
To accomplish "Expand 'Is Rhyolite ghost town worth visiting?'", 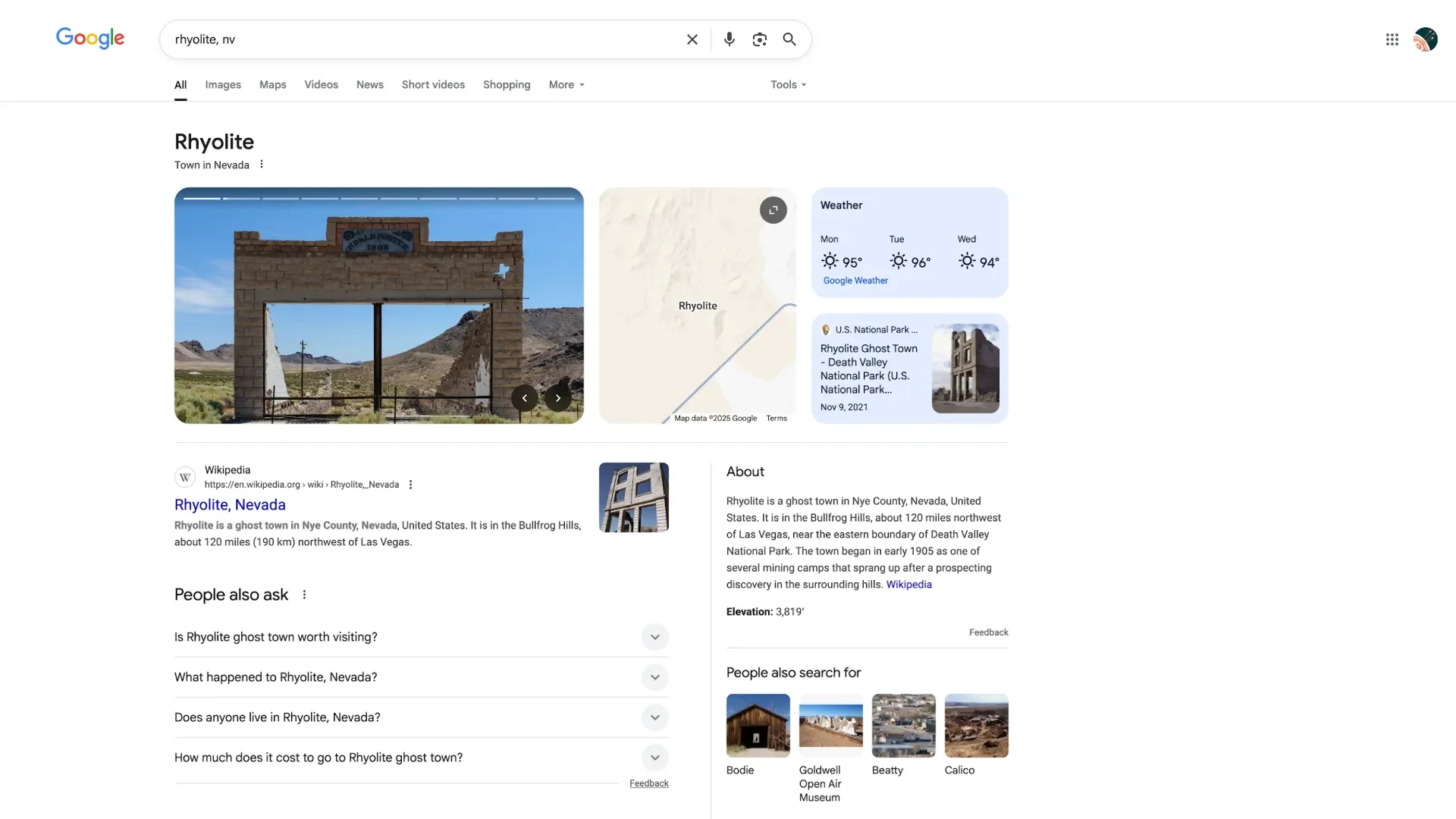I will coord(654,637).
